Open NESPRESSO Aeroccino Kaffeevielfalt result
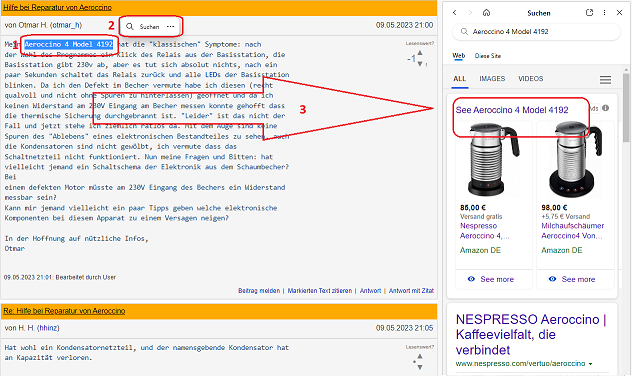The width and height of the screenshot is (632, 376). point(531,334)
